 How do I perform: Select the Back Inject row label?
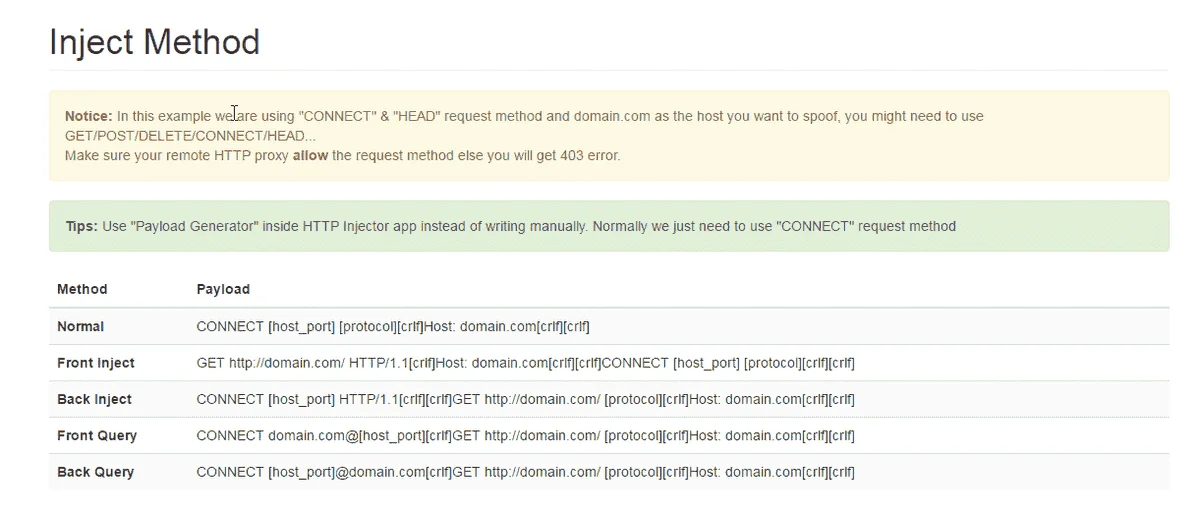94,399
